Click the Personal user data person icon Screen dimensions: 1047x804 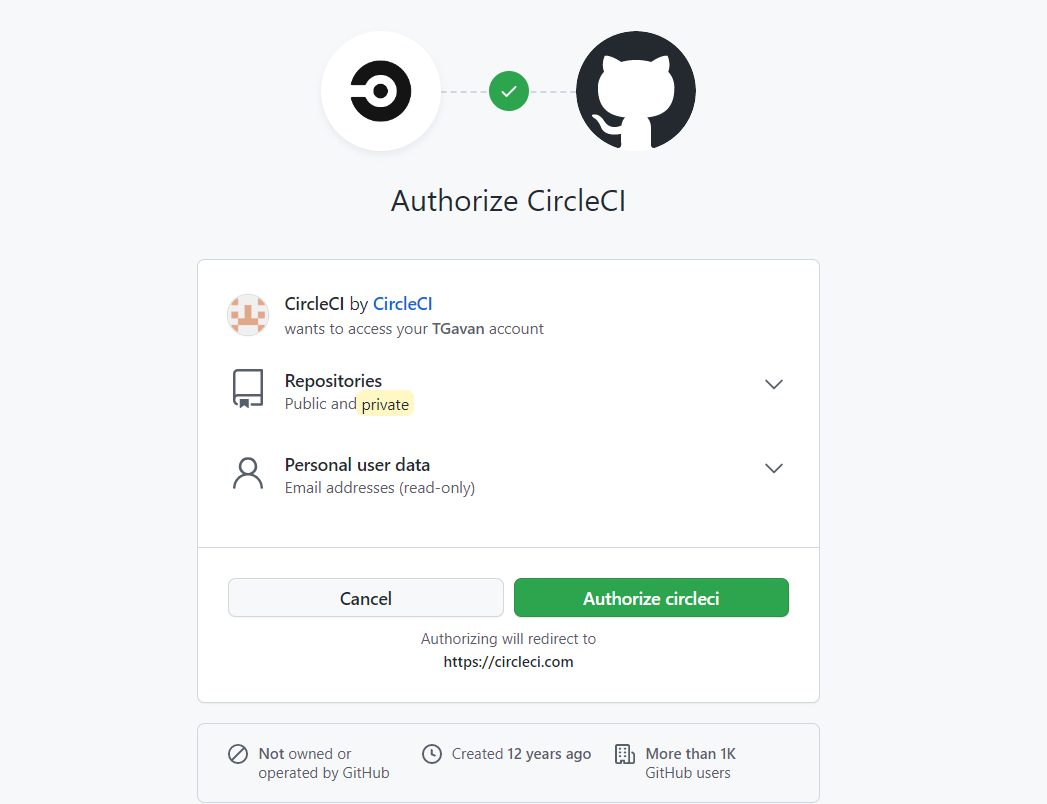(248, 474)
